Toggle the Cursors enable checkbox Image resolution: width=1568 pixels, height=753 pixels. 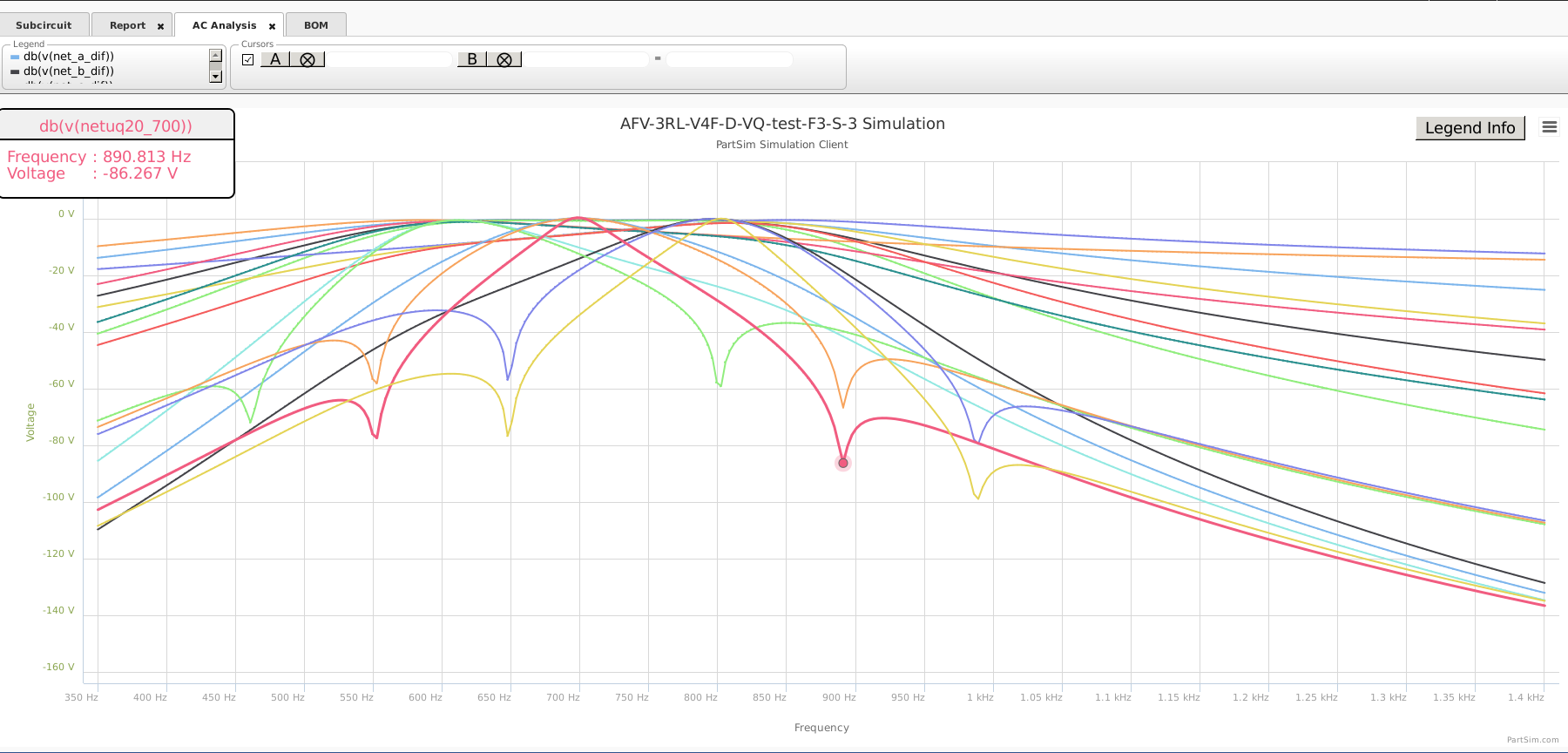tap(248, 59)
